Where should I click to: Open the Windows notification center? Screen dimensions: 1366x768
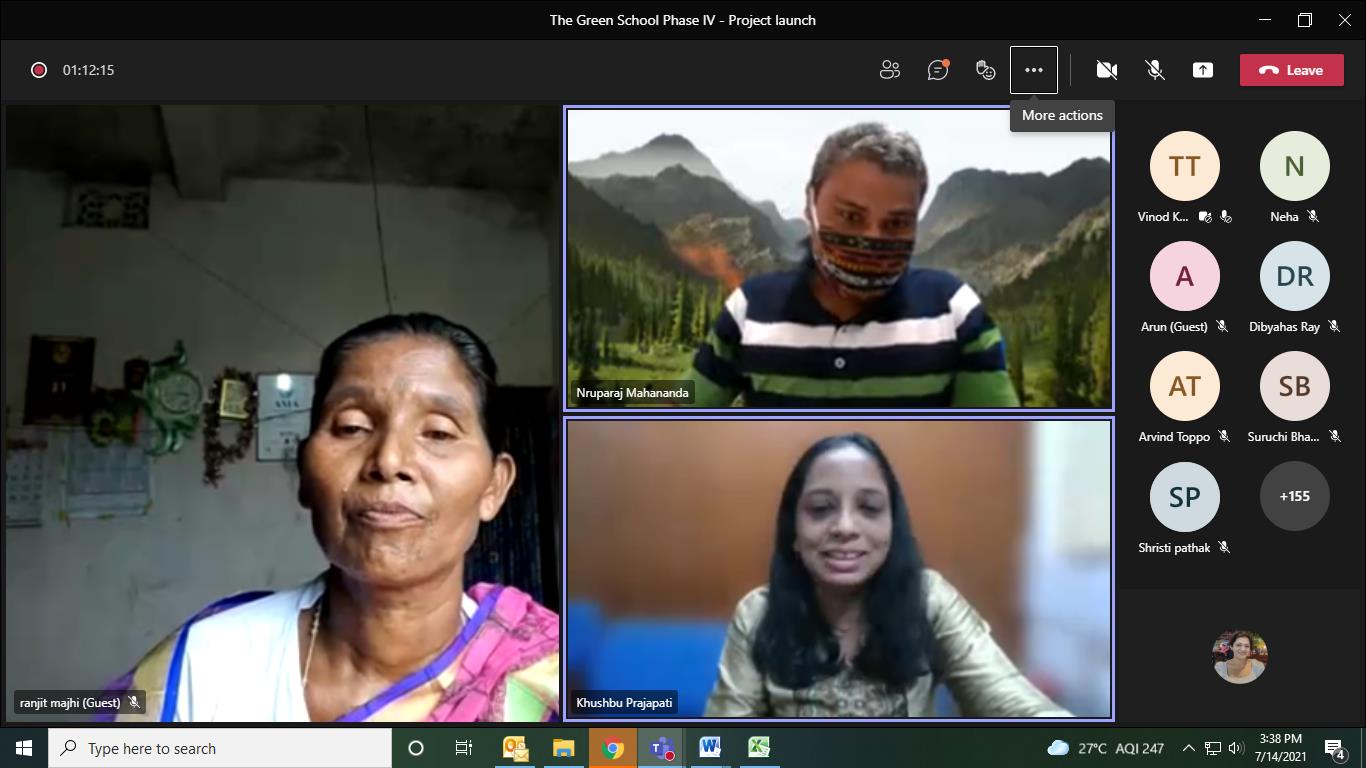(1335, 748)
